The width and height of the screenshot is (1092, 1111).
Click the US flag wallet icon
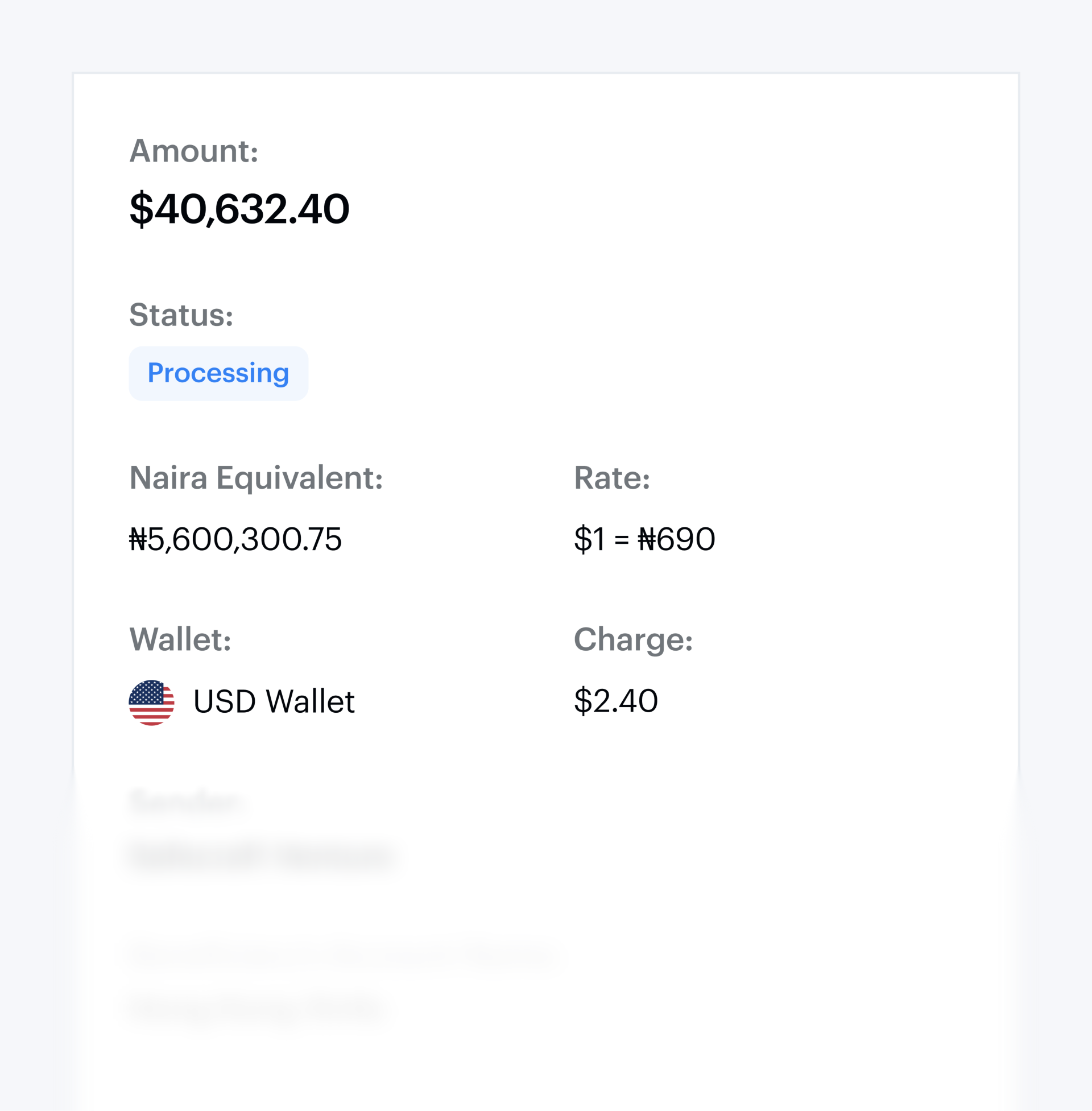coord(151,703)
